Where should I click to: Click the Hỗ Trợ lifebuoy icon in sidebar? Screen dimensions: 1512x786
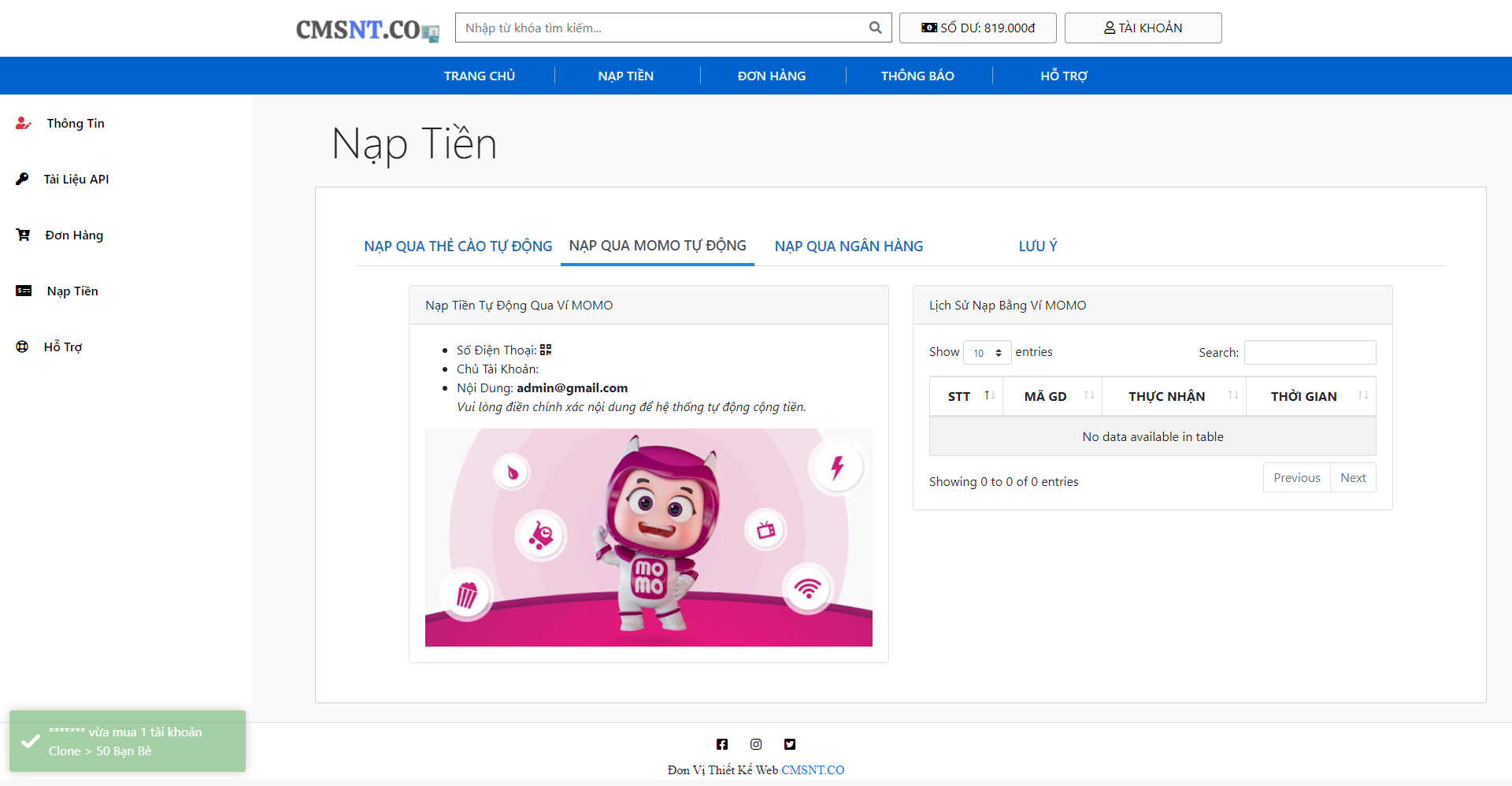click(22, 347)
